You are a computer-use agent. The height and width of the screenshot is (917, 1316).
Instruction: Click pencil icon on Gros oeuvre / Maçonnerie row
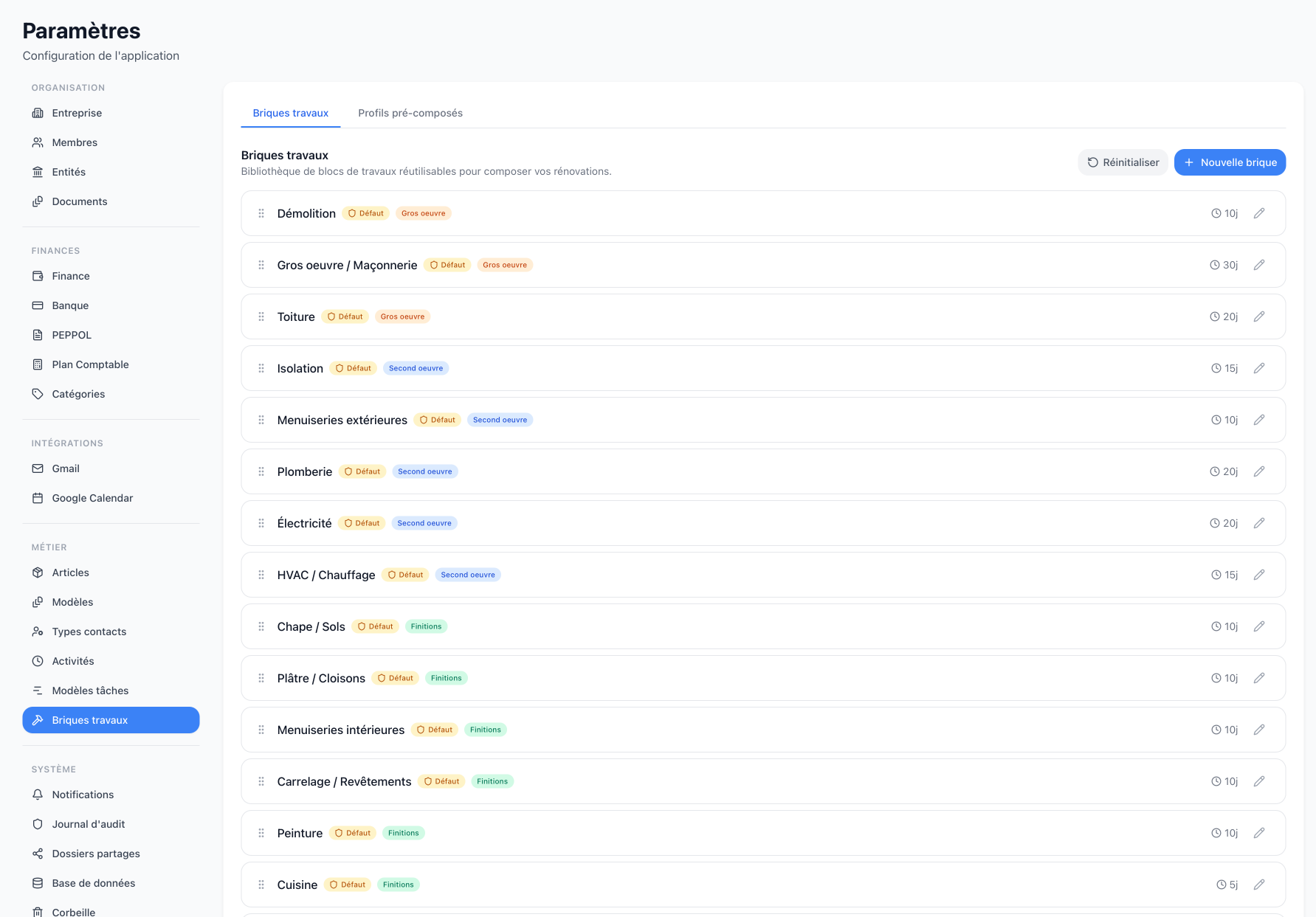pyautogui.click(x=1259, y=265)
